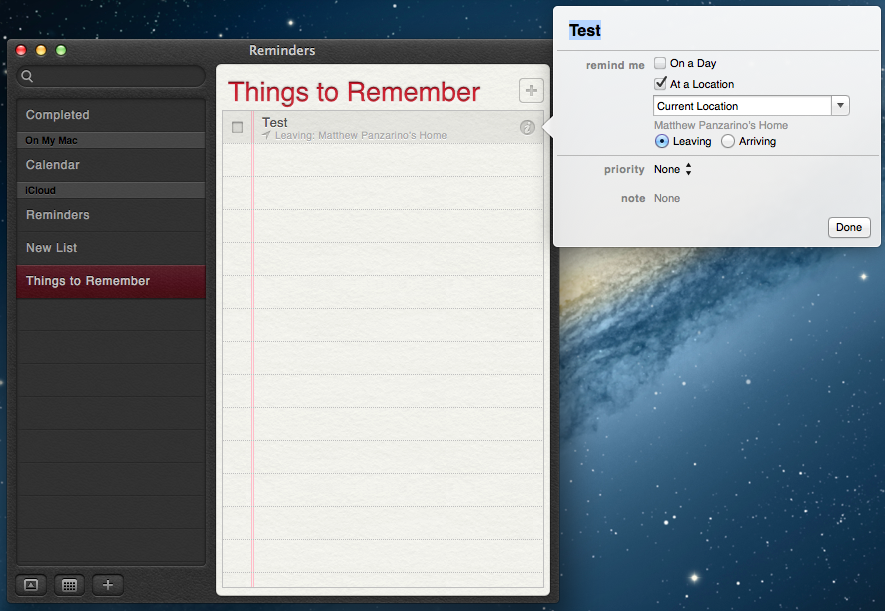The width and height of the screenshot is (885, 611).
Task: Click Leaving: Matthew Panzarino's Home subtitle
Action: tap(361, 135)
